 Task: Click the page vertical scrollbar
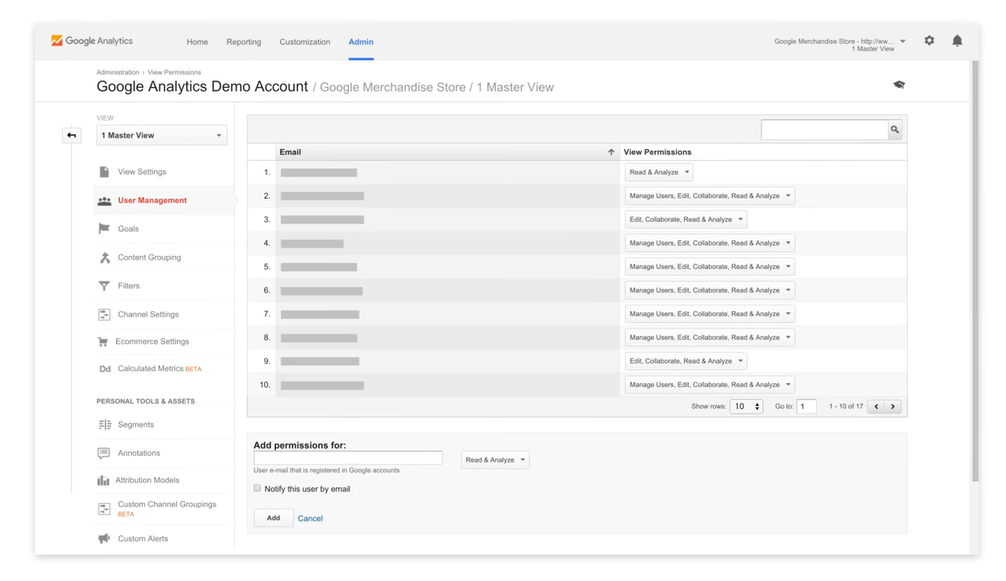tap(975, 269)
